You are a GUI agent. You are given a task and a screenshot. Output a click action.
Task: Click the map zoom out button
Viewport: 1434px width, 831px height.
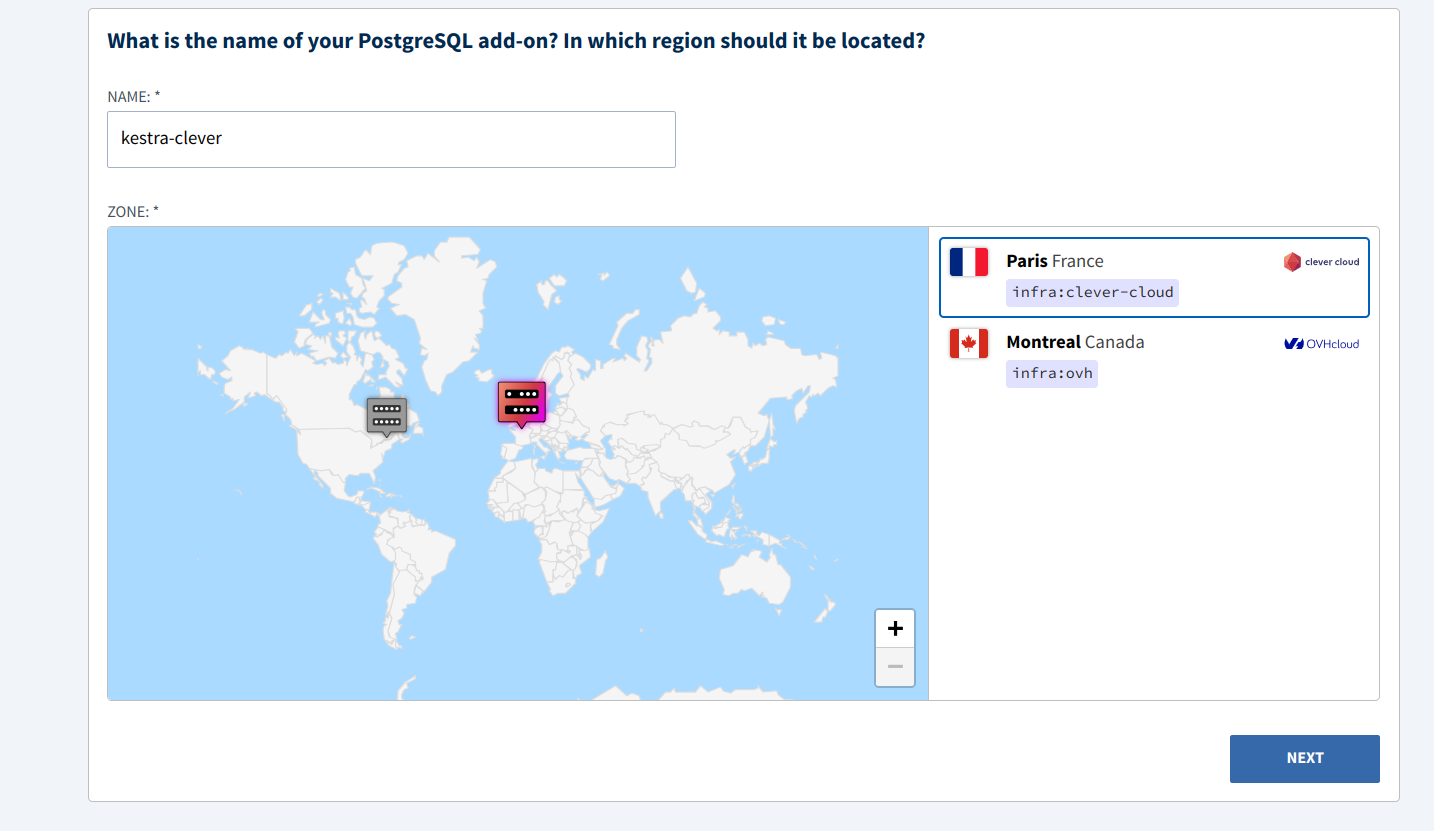[x=894, y=667]
